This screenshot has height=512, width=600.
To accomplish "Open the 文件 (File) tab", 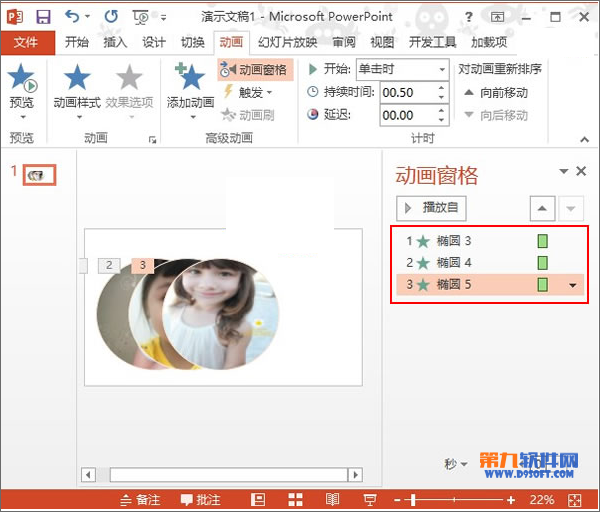I will pyautogui.click(x=26, y=42).
